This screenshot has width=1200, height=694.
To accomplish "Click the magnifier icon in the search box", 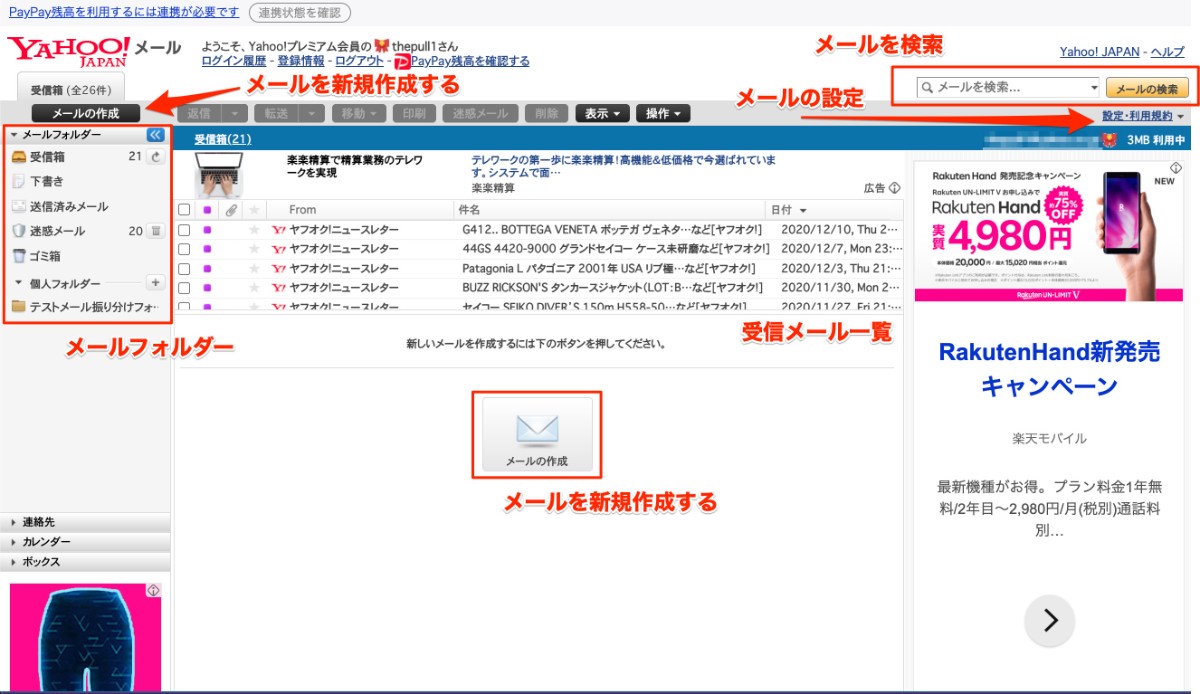I will pyautogui.click(x=927, y=88).
